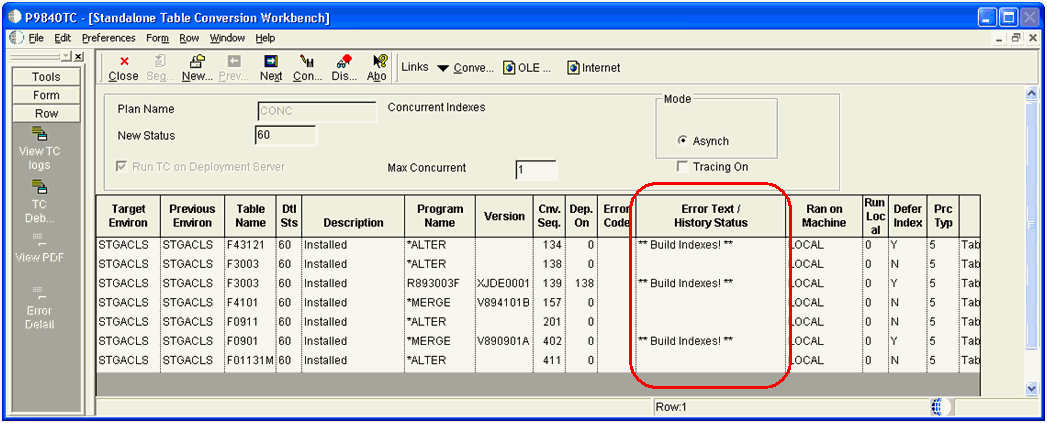
Task: Click the Error Text / History Status header
Action: click(x=710, y=216)
